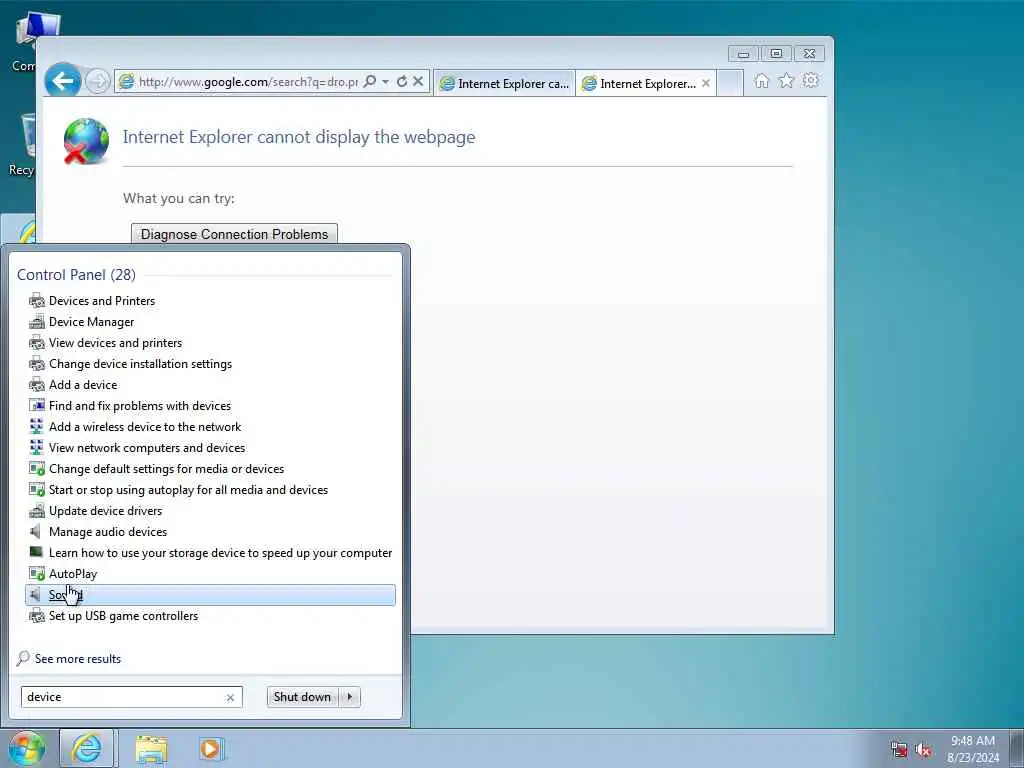Image resolution: width=1024 pixels, height=768 pixels.
Task: Open 'Change device installation settings'
Action: (140, 364)
